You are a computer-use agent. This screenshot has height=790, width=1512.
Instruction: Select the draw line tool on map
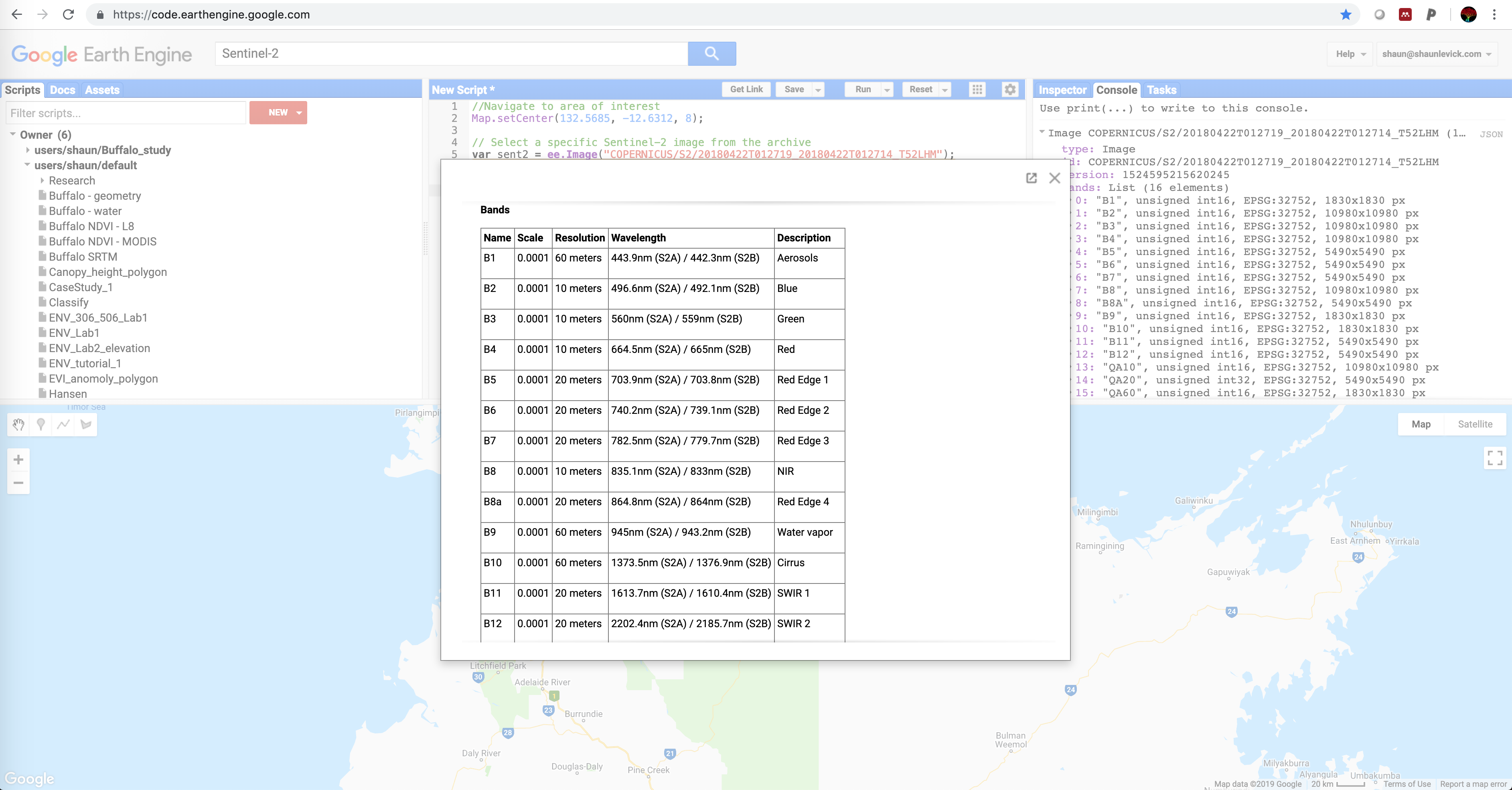[x=63, y=424]
